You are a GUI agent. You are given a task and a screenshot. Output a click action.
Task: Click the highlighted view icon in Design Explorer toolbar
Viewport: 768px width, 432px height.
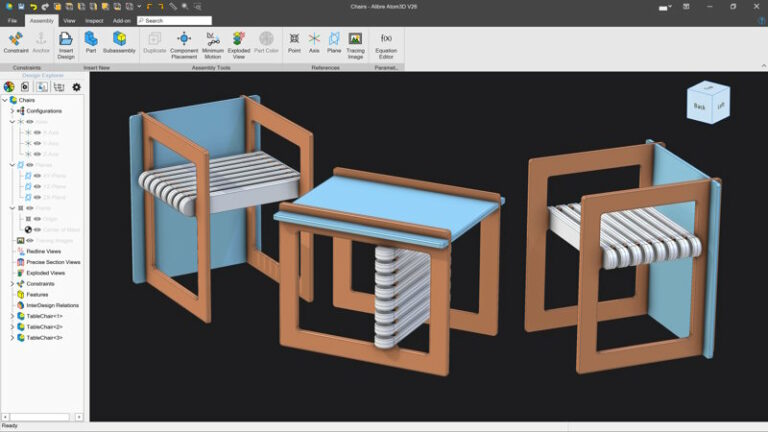(x=42, y=87)
